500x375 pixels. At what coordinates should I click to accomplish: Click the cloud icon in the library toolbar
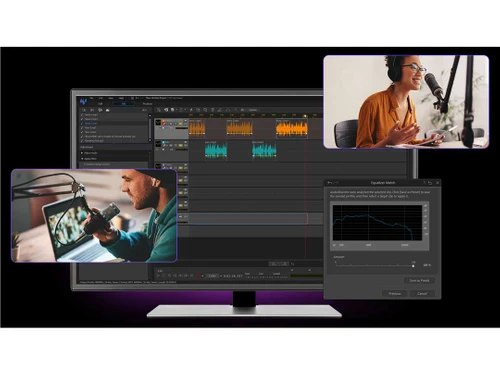click(x=107, y=110)
